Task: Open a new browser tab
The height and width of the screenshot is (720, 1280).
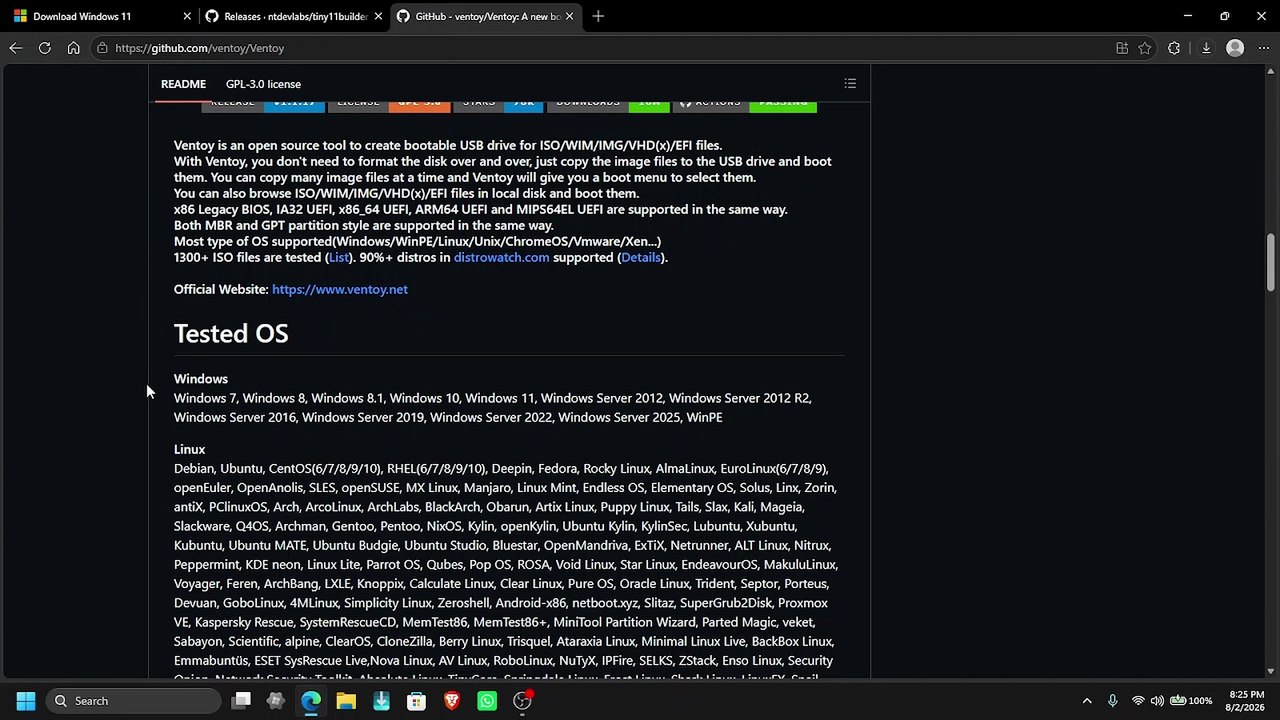Action: coord(598,16)
